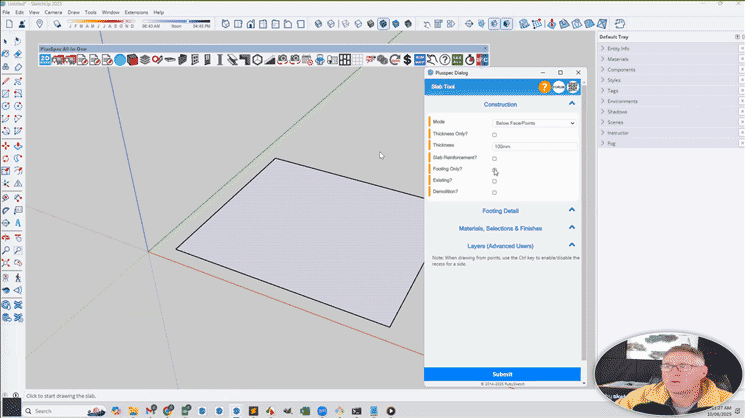Screen dimensions: 745x418
Task: Activate the Orbit tool
Action: click(6, 238)
